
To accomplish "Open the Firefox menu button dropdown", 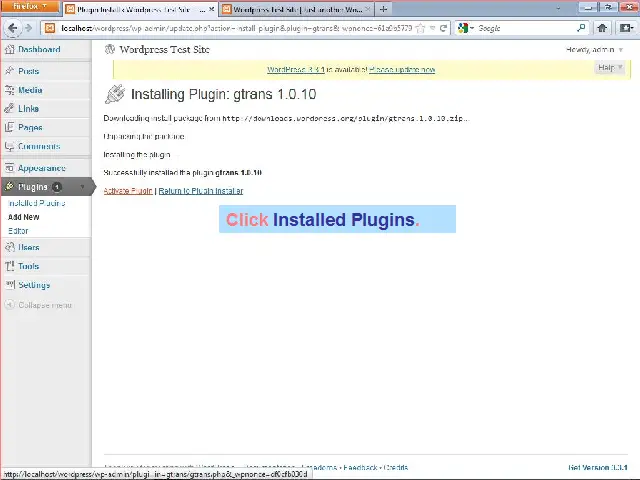I will tap(29, 8).
